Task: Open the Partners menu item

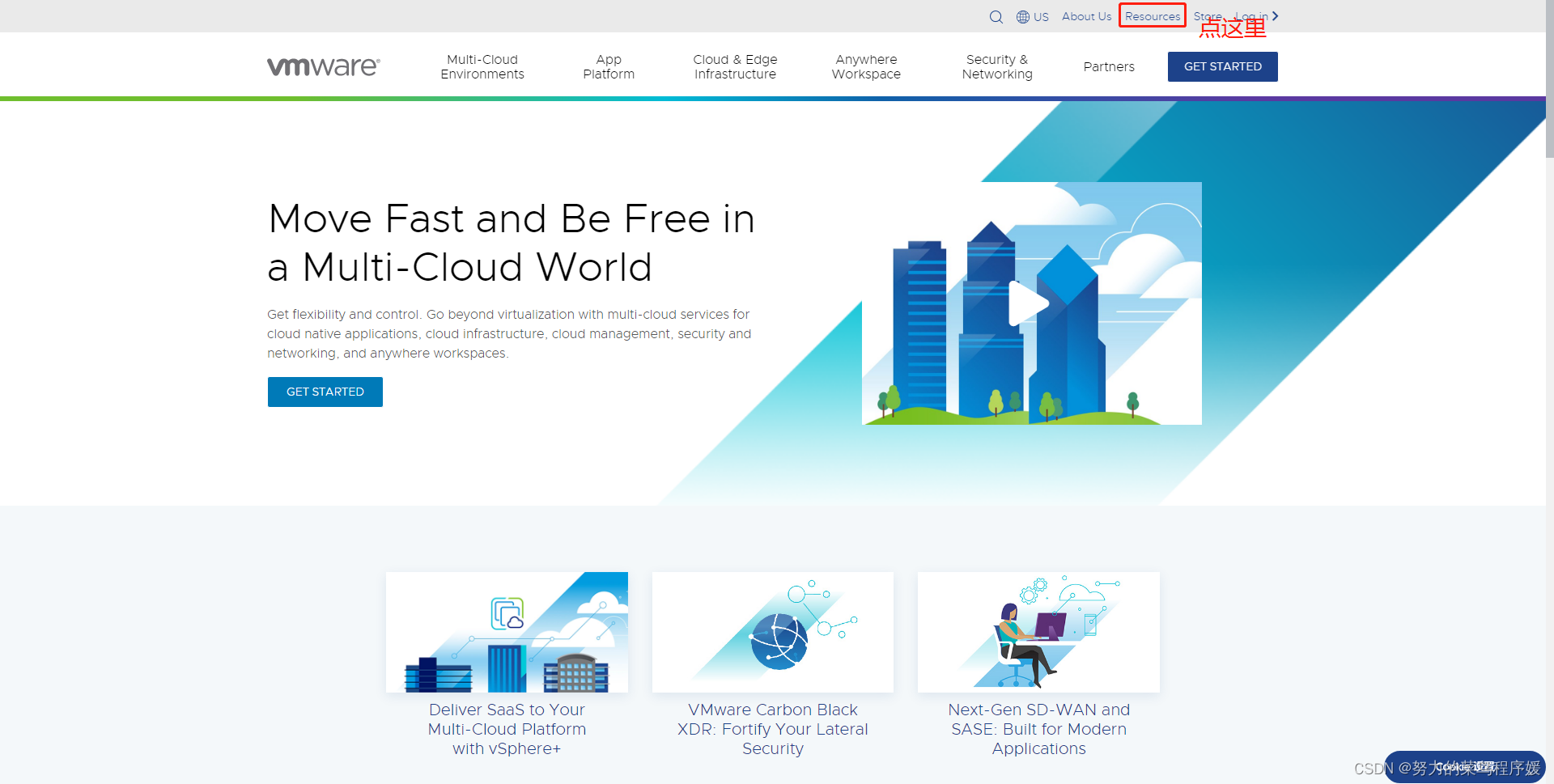Action: point(1109,67)
